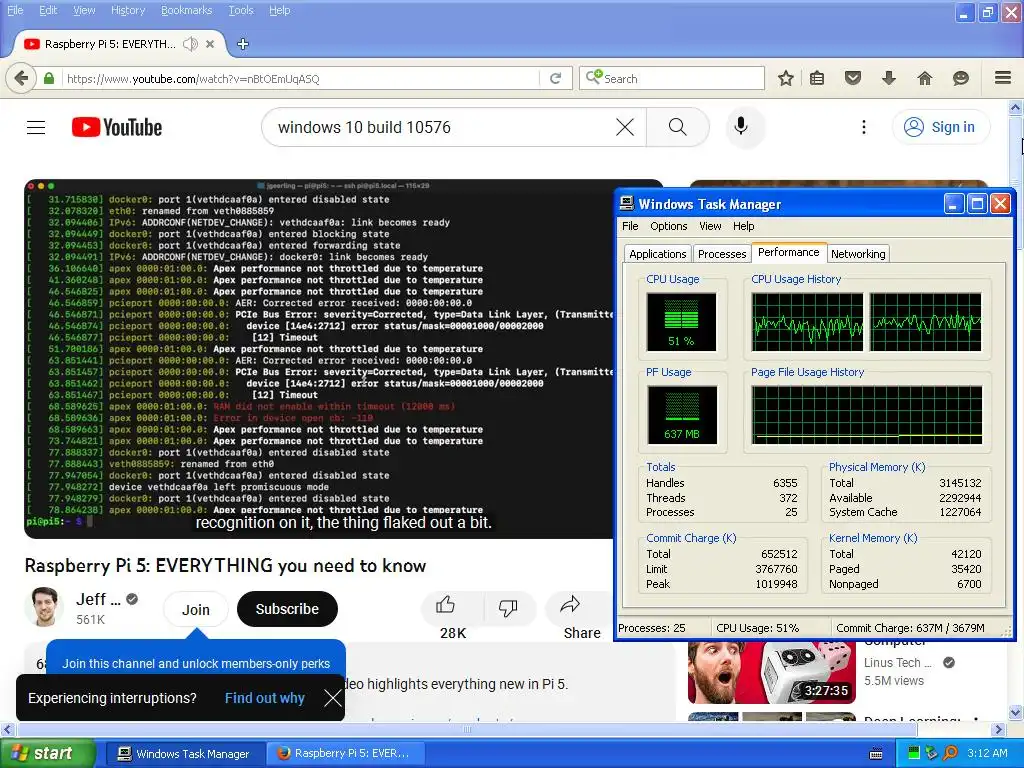Click the taskbar clock showing 3:12 AM

(x=987, y=754)
